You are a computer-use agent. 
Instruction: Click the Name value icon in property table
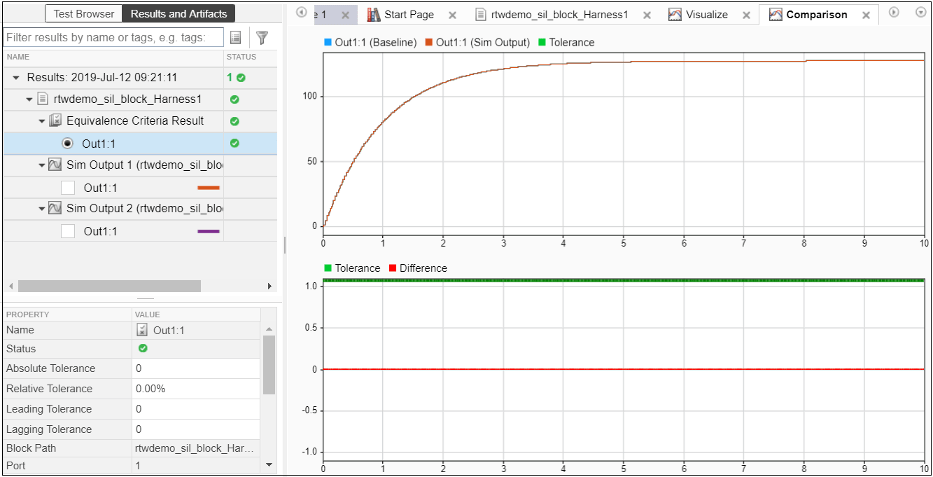click(x=143, y=329)
